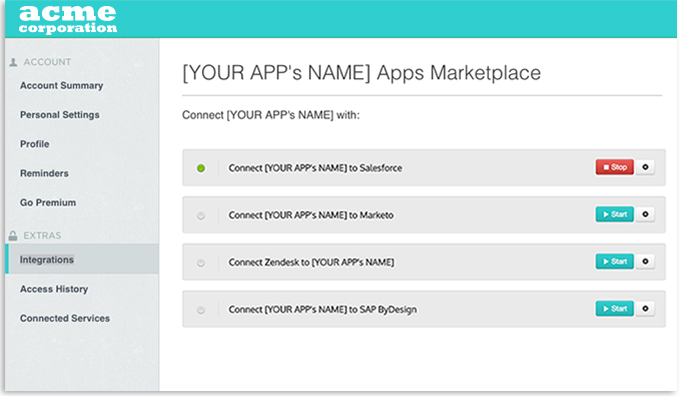The image size is (680, 396).
Task: Open settings gear for Salesforce connection
Action: pos(645,167)
